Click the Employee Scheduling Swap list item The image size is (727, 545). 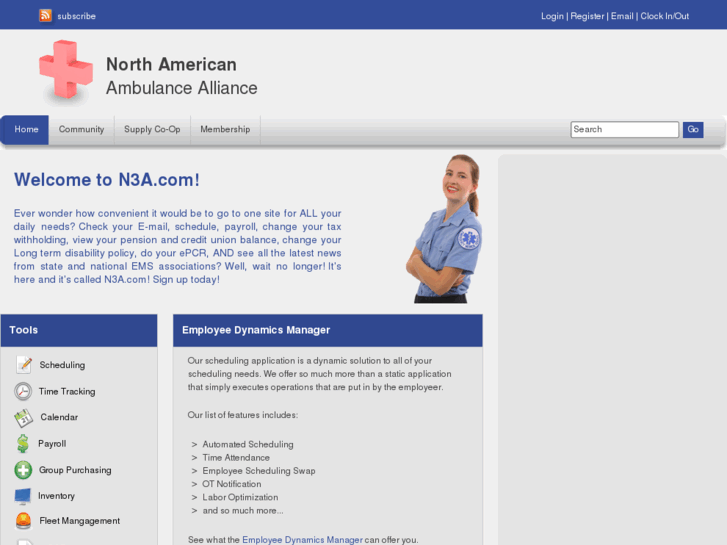(259, 471)
